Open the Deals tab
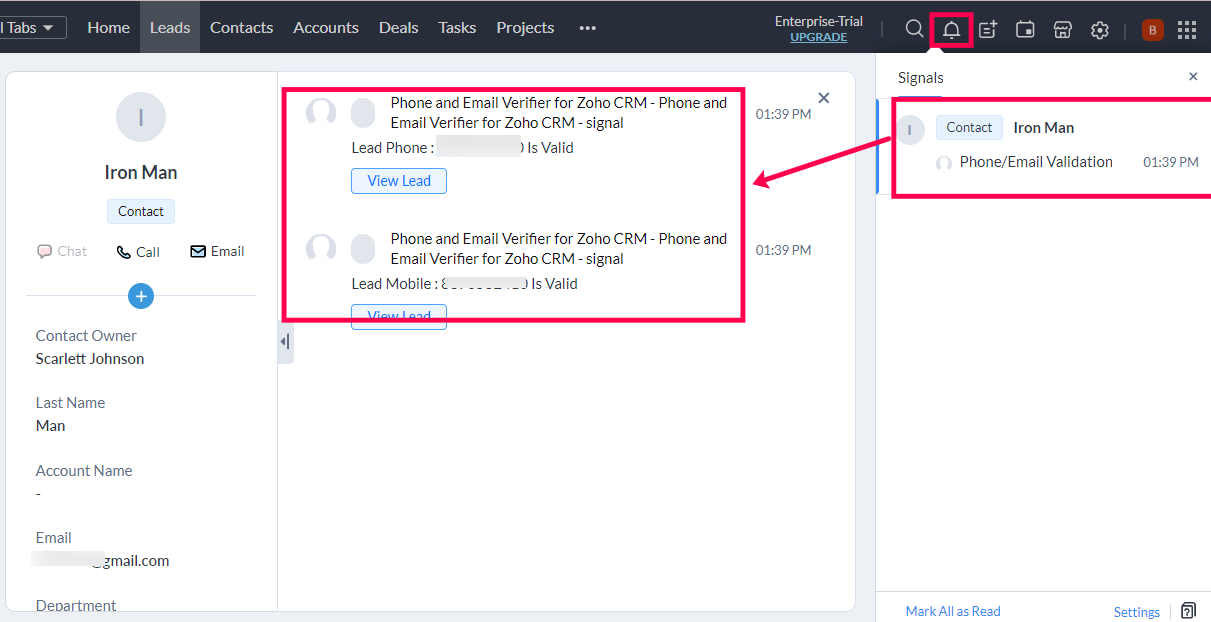Screen dimensions: 1211x622 coord(399,27)
